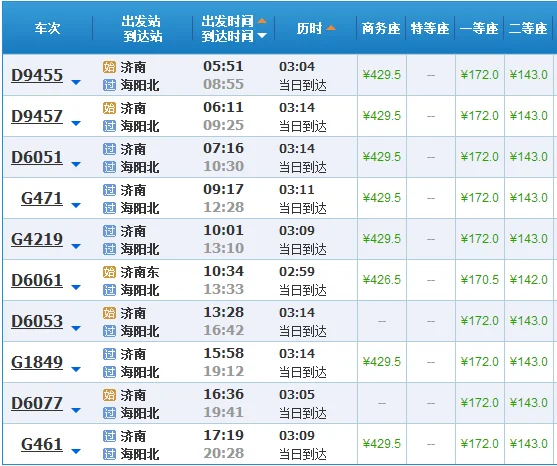557x466 pixels.
Task: Click the origin 始 icon in D9455 row
Action: 109,67
